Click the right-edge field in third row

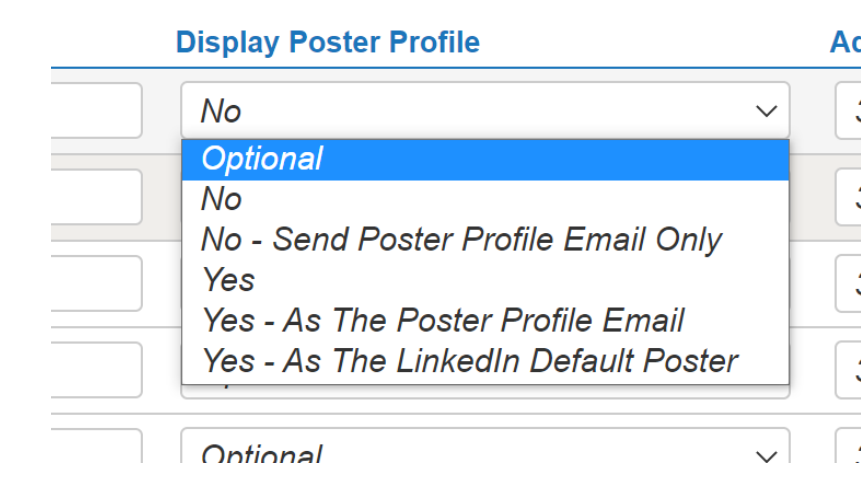pyautogui.click(x=849, y=283)
